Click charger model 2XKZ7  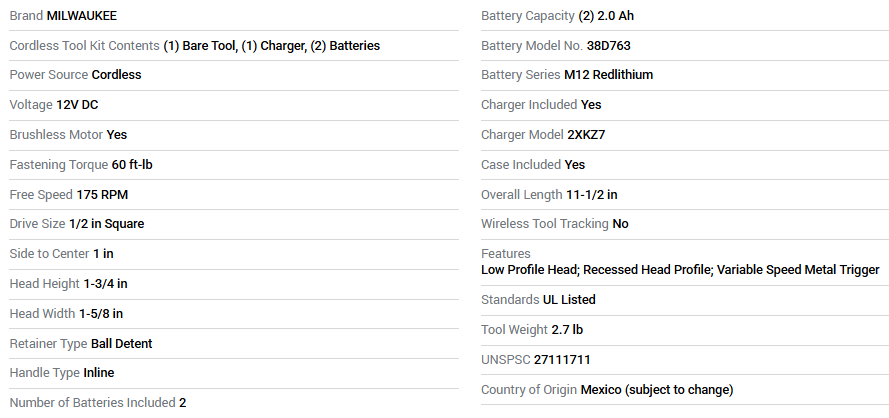[x=586, y=135]
